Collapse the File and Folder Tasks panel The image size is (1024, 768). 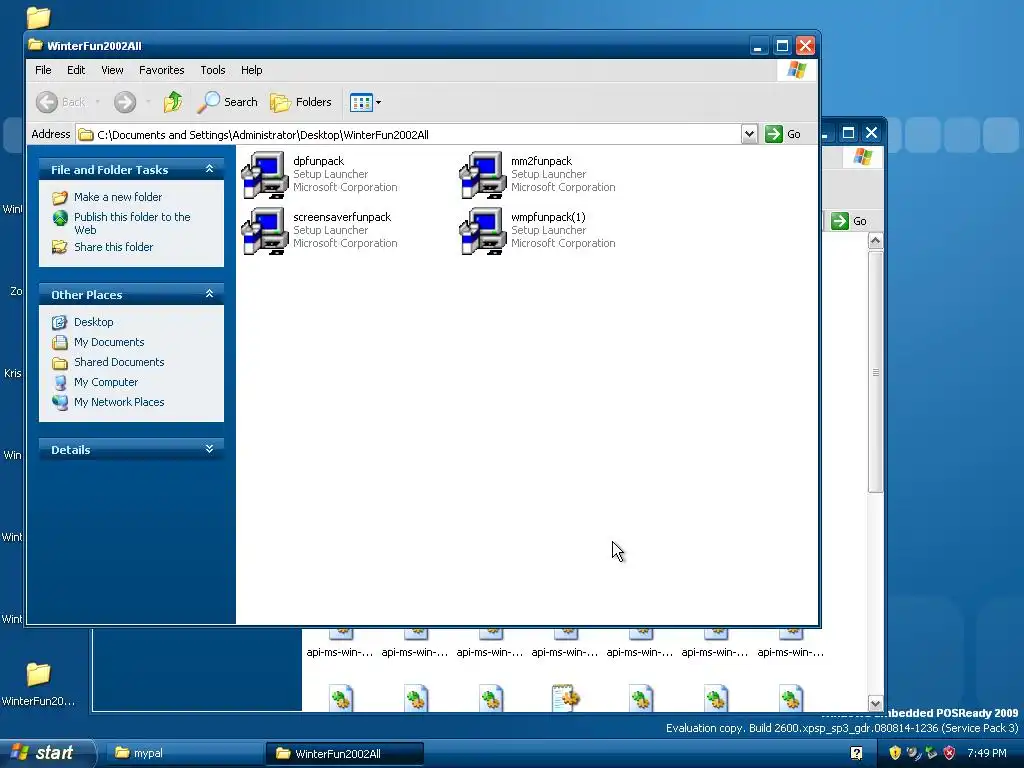(209, 169)
